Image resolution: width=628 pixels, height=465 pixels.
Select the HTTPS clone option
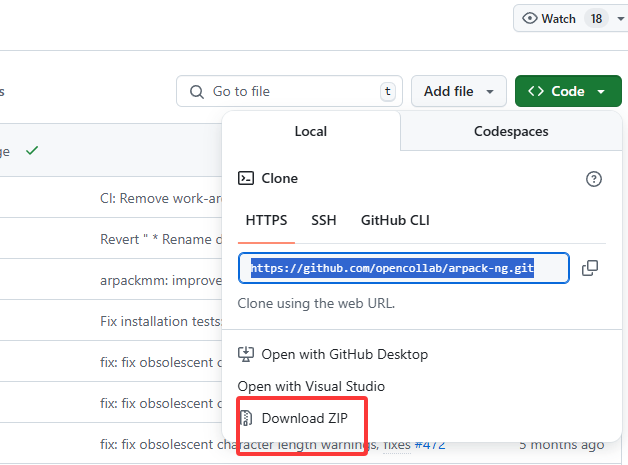[266, 220]
